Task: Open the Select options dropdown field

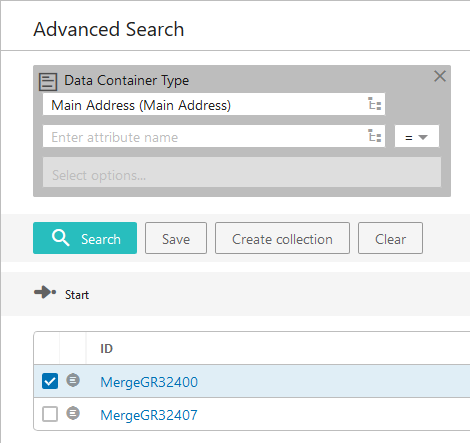Action: (242, 172)
